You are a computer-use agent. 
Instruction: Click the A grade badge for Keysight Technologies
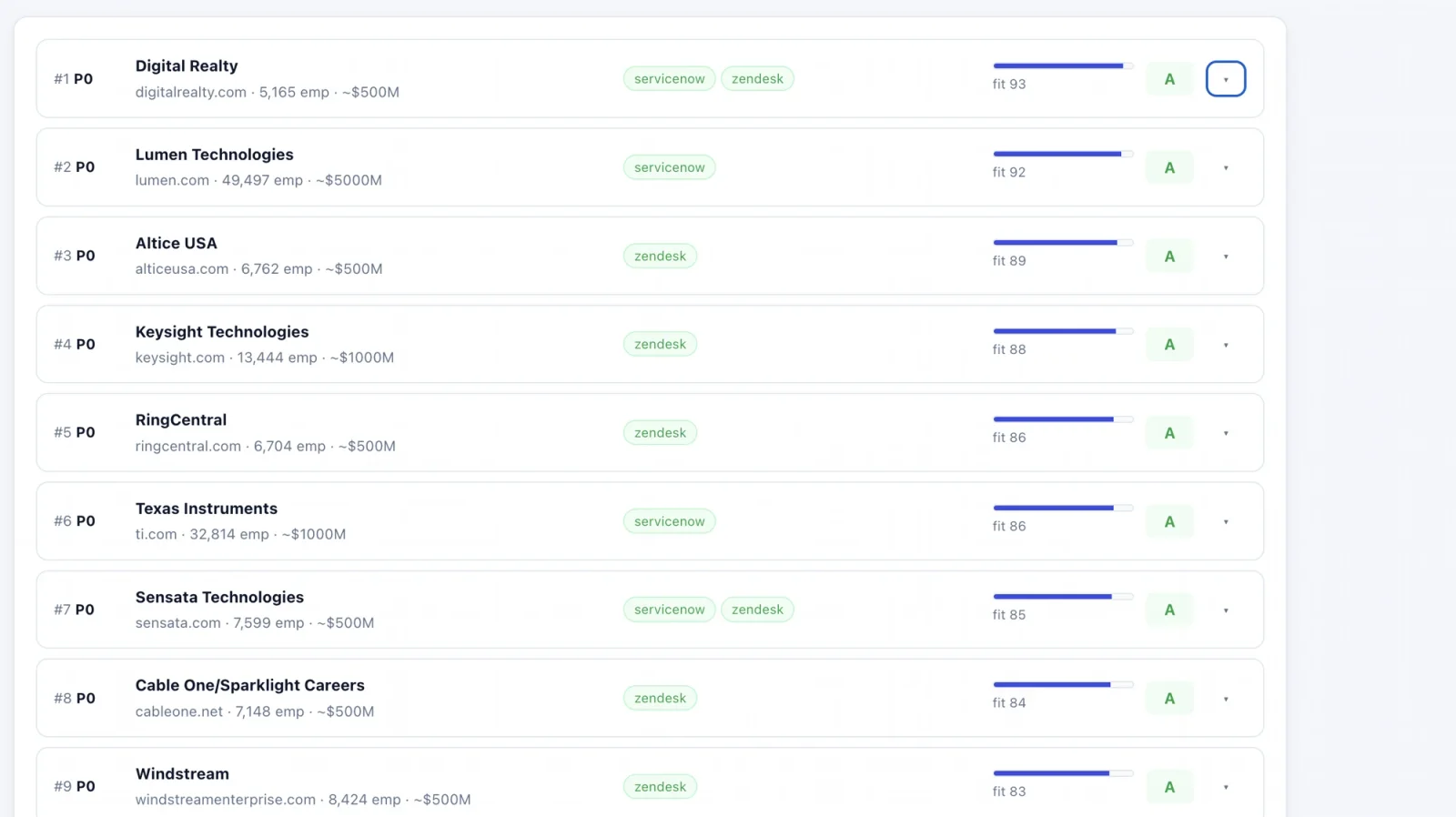(x=1169, y=345)
